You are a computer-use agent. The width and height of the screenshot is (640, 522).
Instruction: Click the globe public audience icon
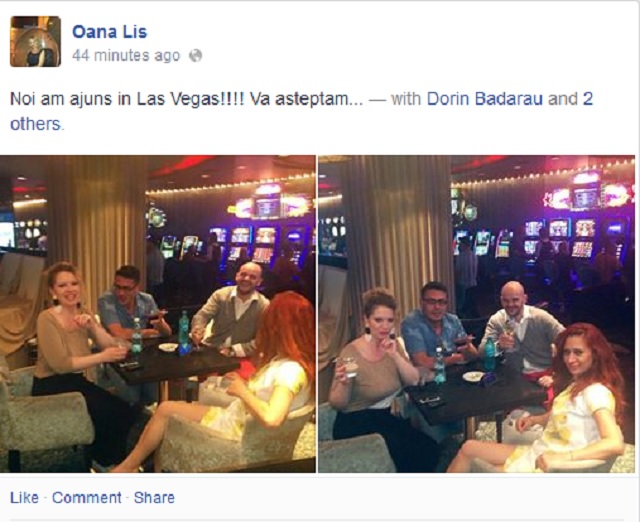click(x=196, y=56)
